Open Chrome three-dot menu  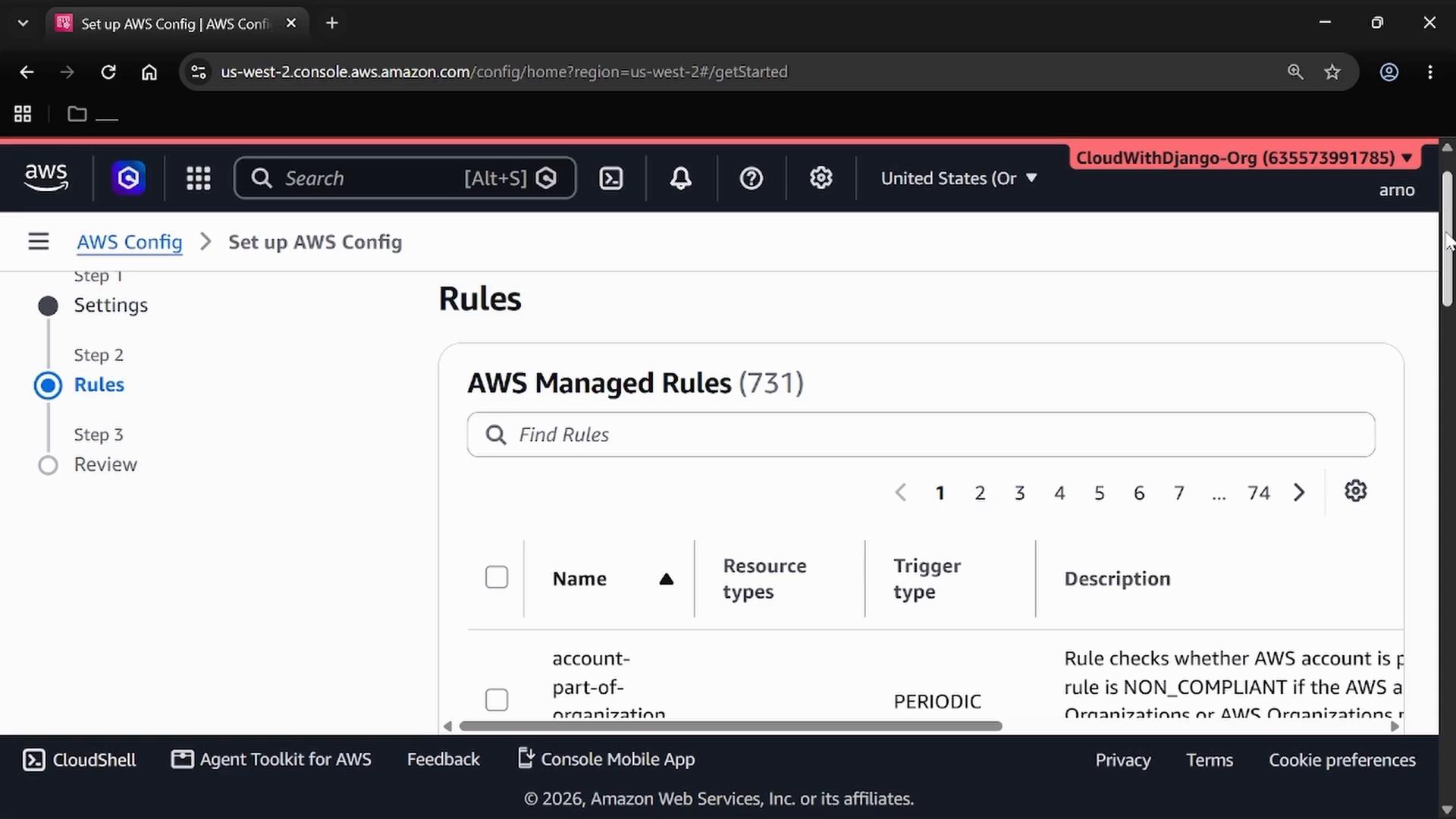pos(1430,72)
